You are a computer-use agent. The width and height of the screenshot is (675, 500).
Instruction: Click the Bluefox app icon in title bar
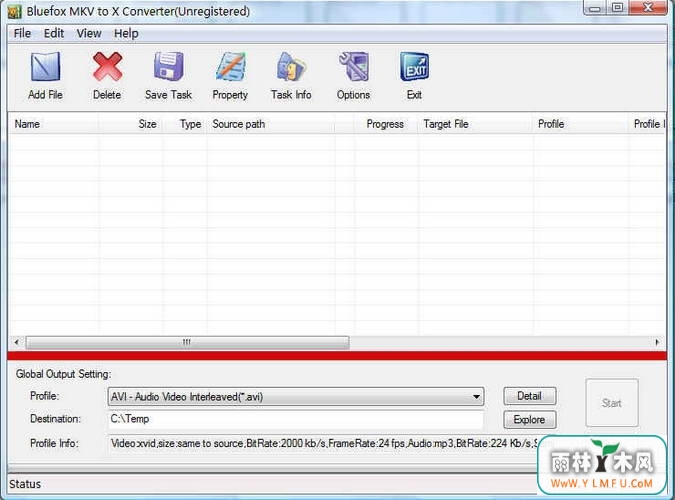click(x=14, y=12)
